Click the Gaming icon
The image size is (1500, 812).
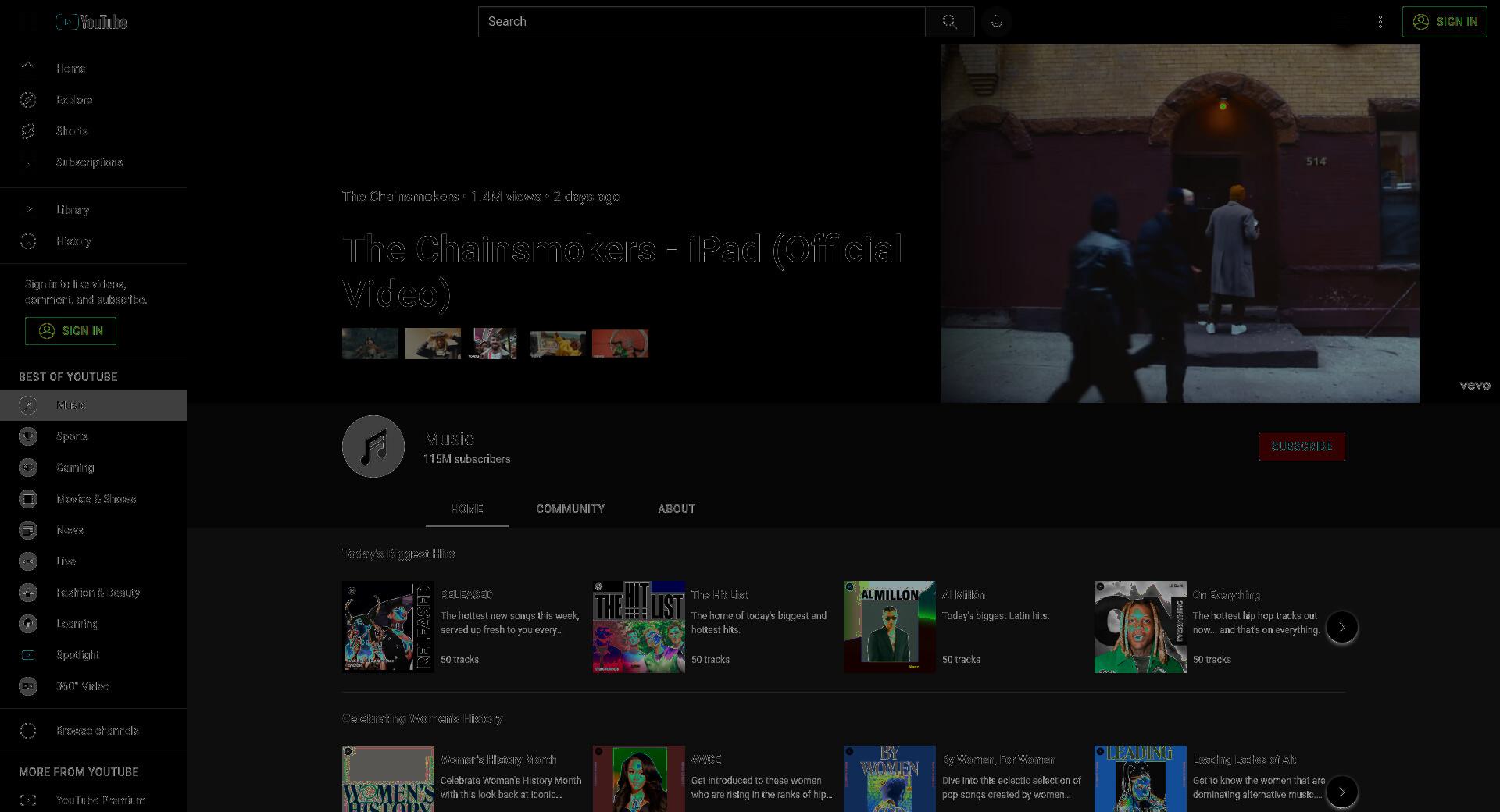point(28,468)
